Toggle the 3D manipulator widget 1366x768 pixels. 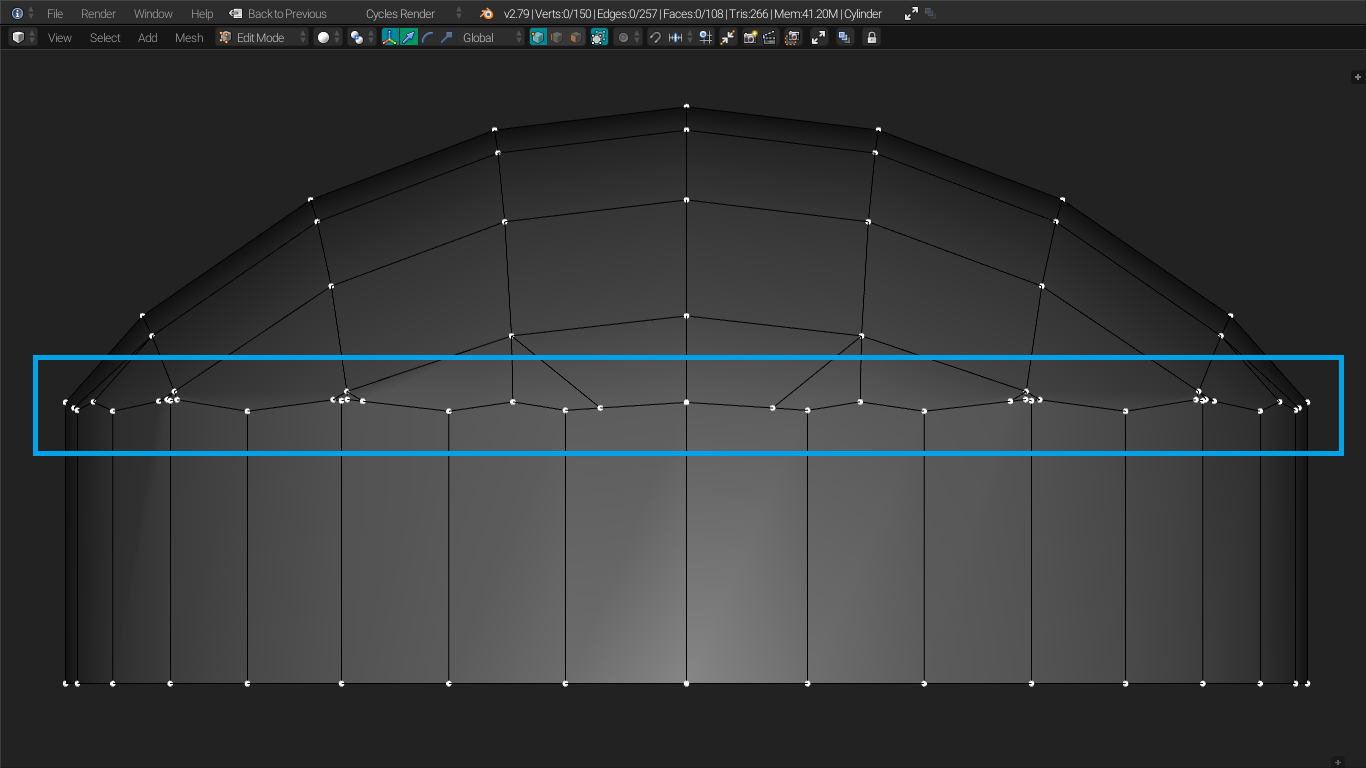(x=390, y=37)
